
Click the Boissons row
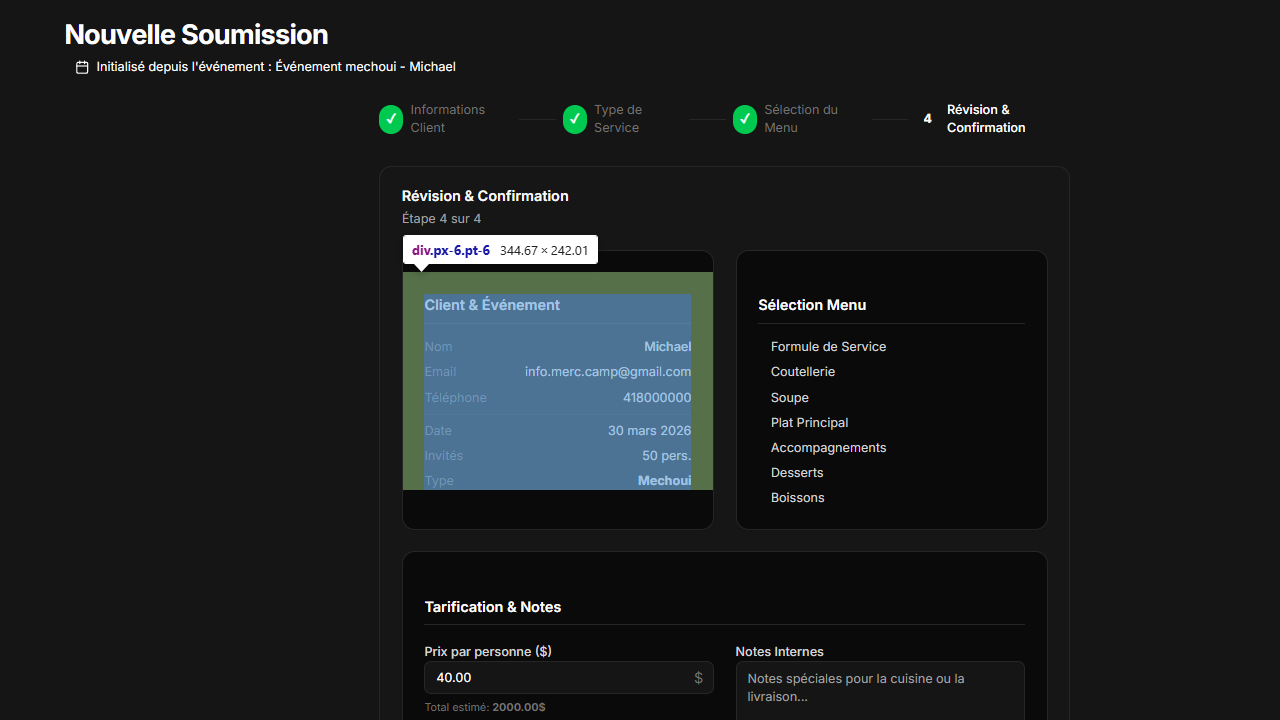point(798,498)
